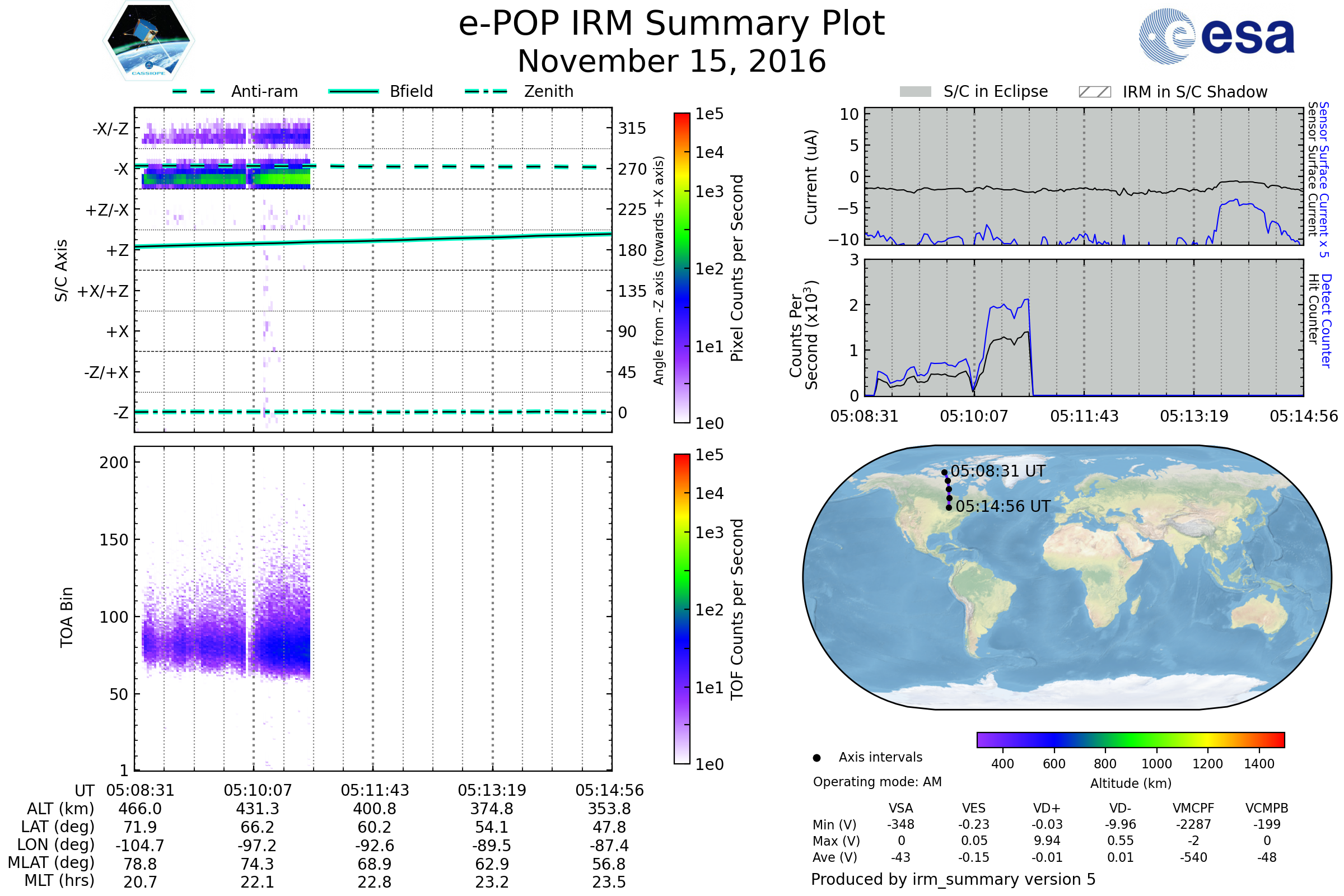Image resolution: width=1344 pixels, height=896 pixels.
Task: Click the Pixel Counts per Second colorbar
Action: coord(682,268)
